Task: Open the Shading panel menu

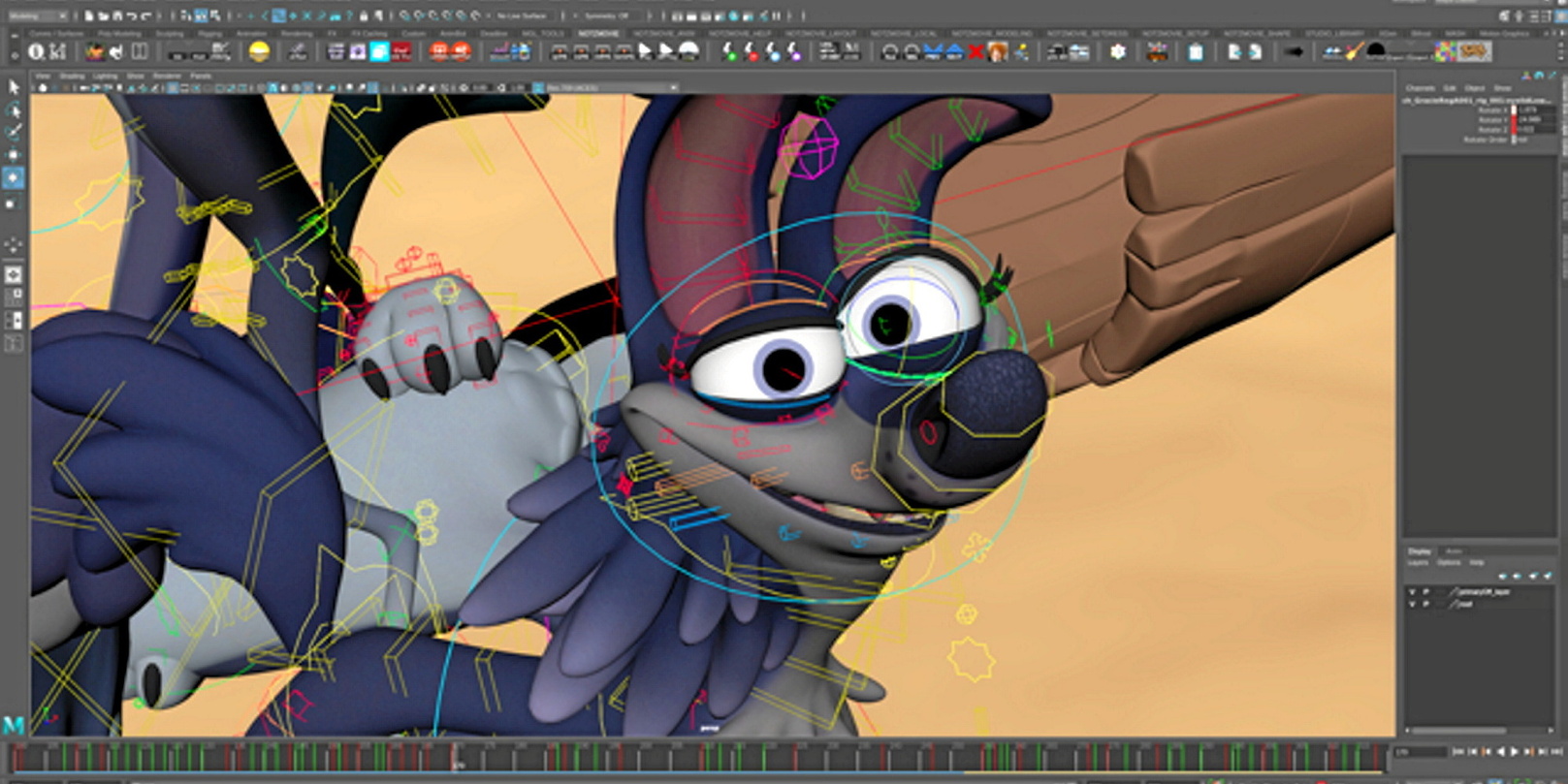Action: tap(72, 76)
